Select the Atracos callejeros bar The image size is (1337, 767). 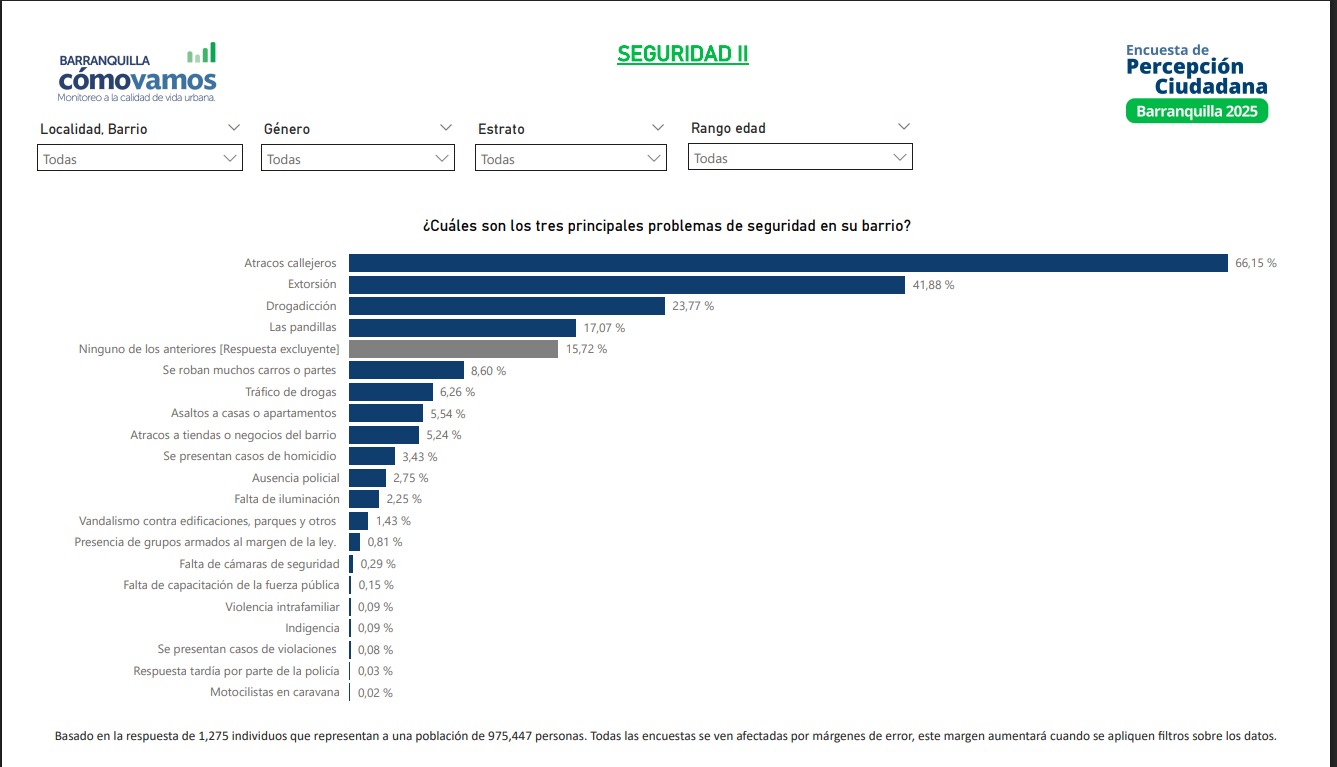[x=788, y=263]
